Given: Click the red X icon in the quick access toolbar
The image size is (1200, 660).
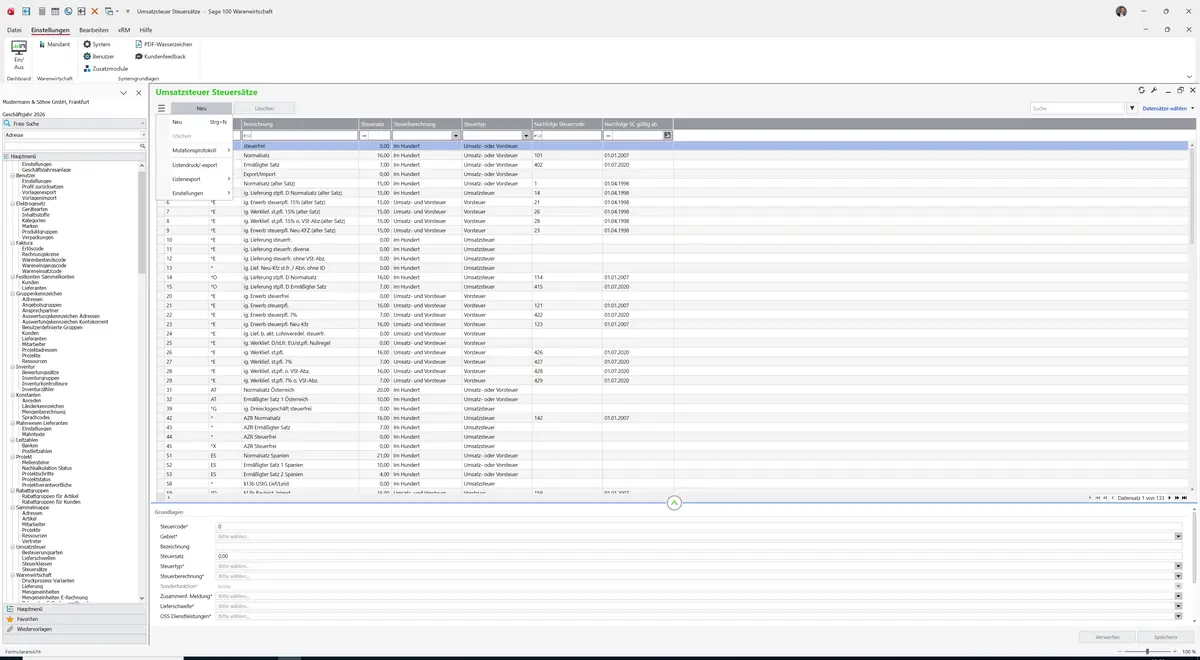Looking at the screenshot, I should (94, 11).
